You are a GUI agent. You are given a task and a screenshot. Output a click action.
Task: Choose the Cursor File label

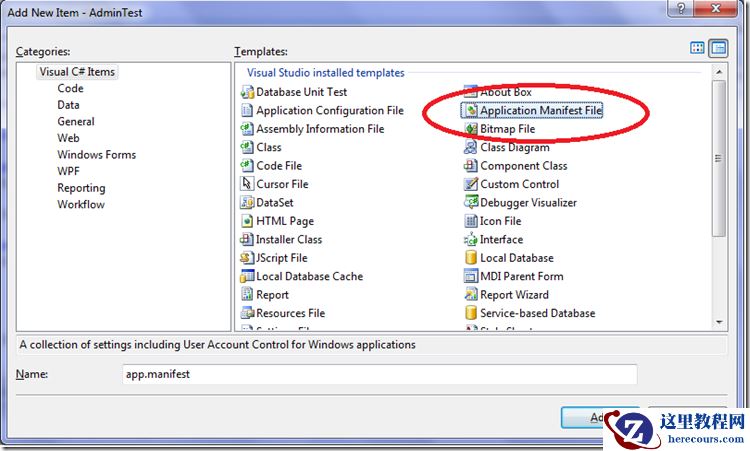[x=282, y=184]
